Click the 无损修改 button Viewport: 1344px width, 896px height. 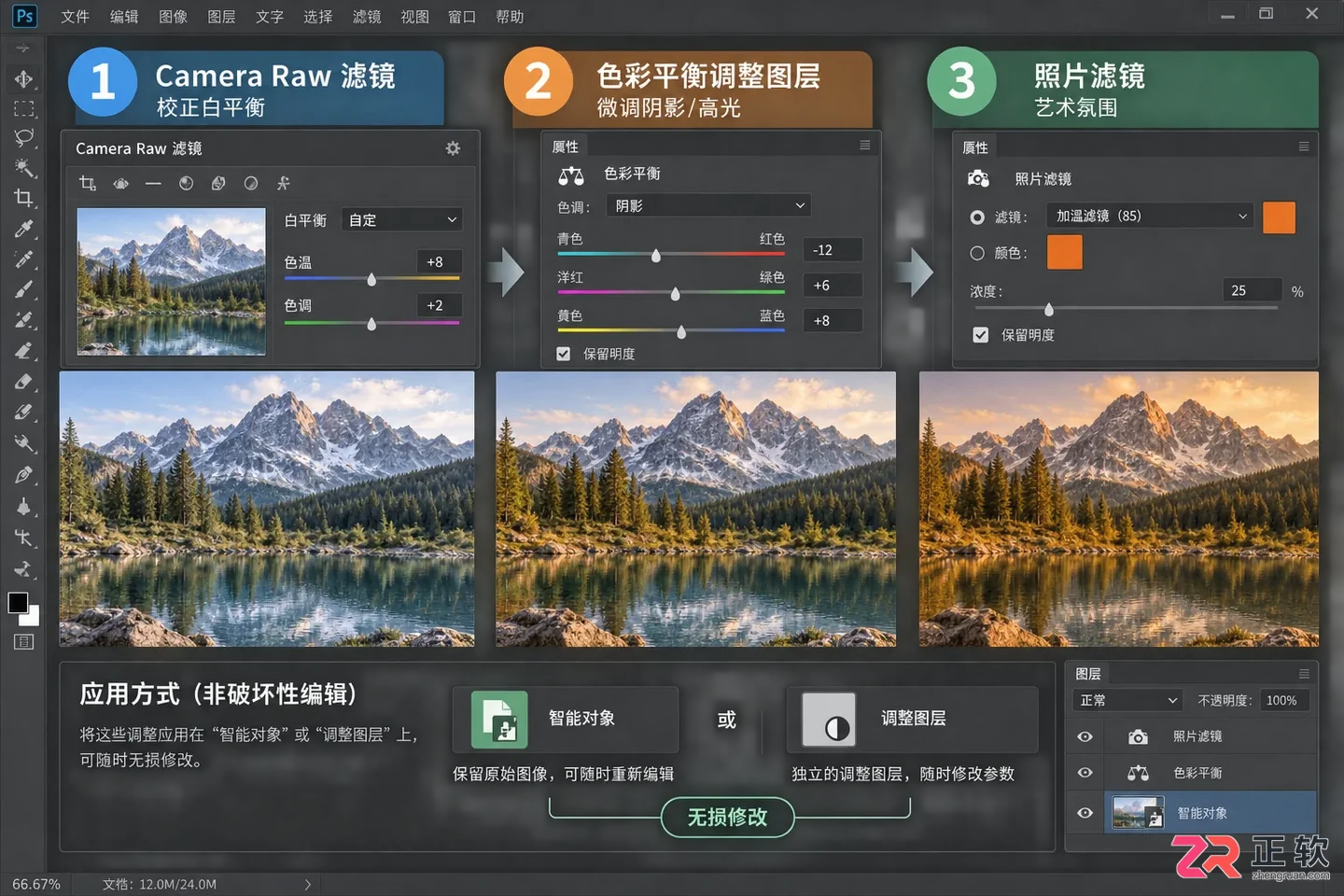727,818
